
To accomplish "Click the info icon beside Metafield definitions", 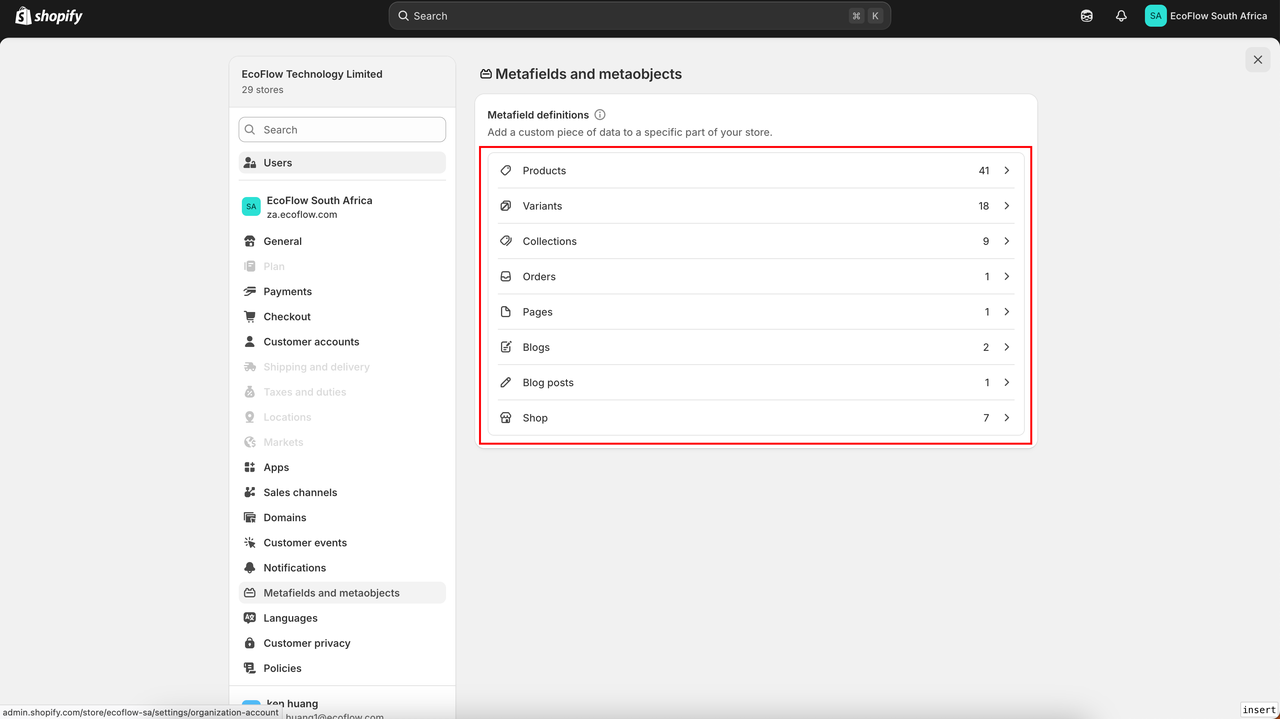I will (x=600, y=115).
